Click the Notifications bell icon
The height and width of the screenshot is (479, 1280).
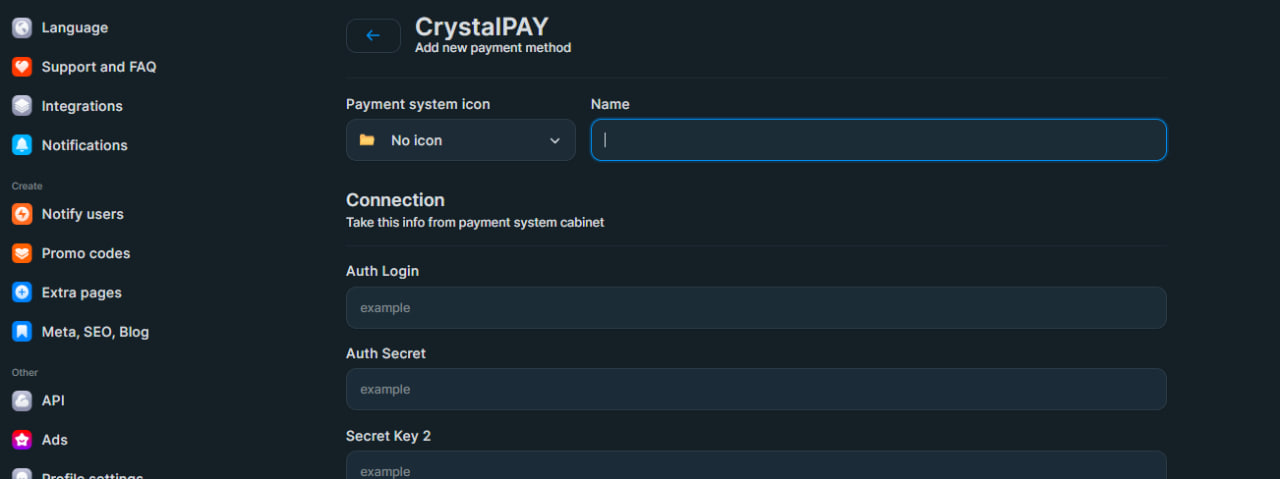click(x=22, y=145)
